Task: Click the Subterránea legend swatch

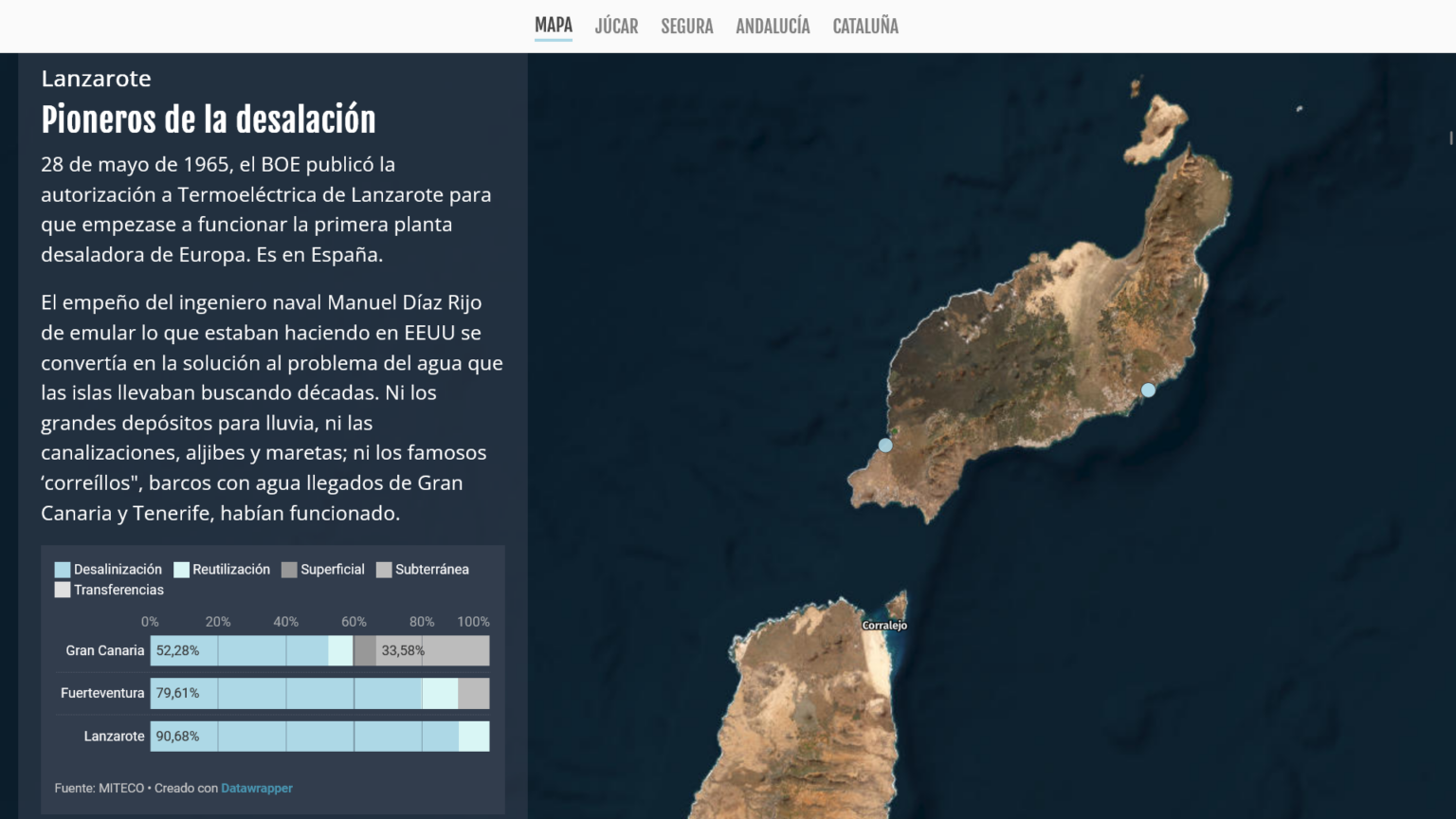Action: pyautogui.click(x=384, y=570)
